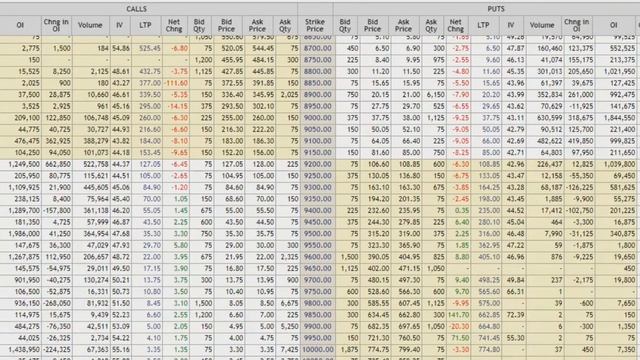Click put ask quantity 6,150

[435, 95]
